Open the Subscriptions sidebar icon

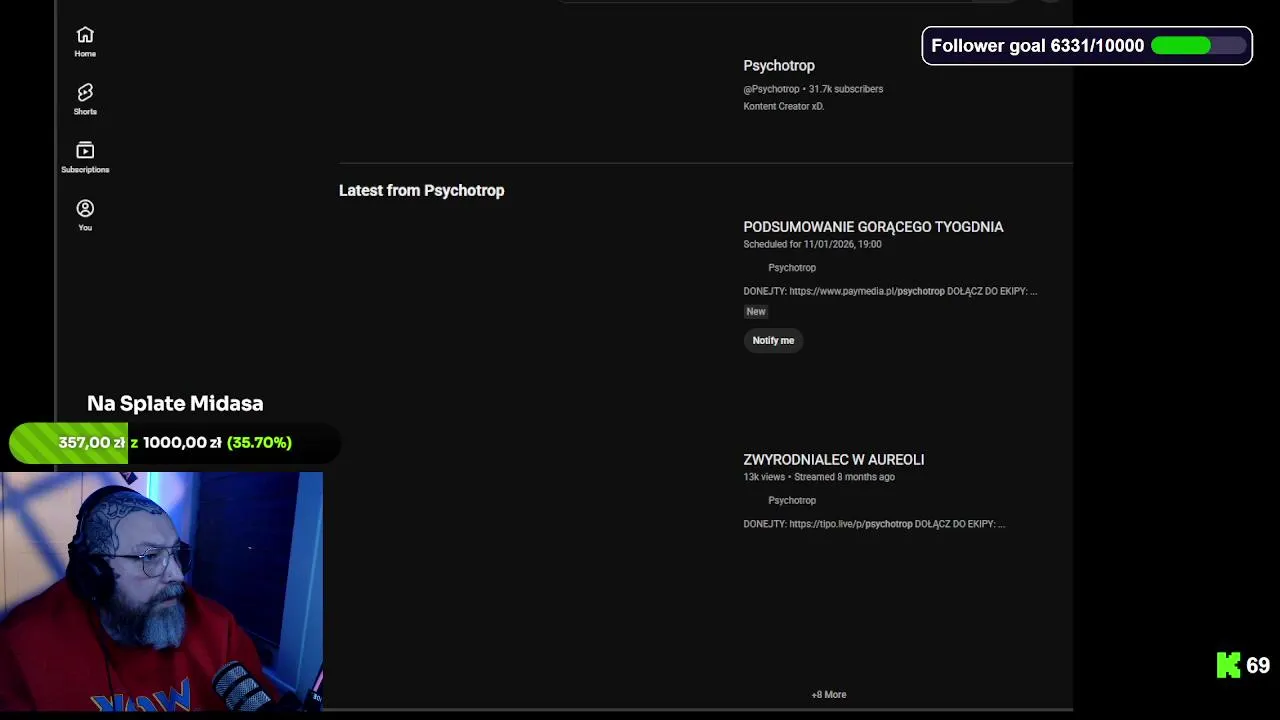coord(85,157)
